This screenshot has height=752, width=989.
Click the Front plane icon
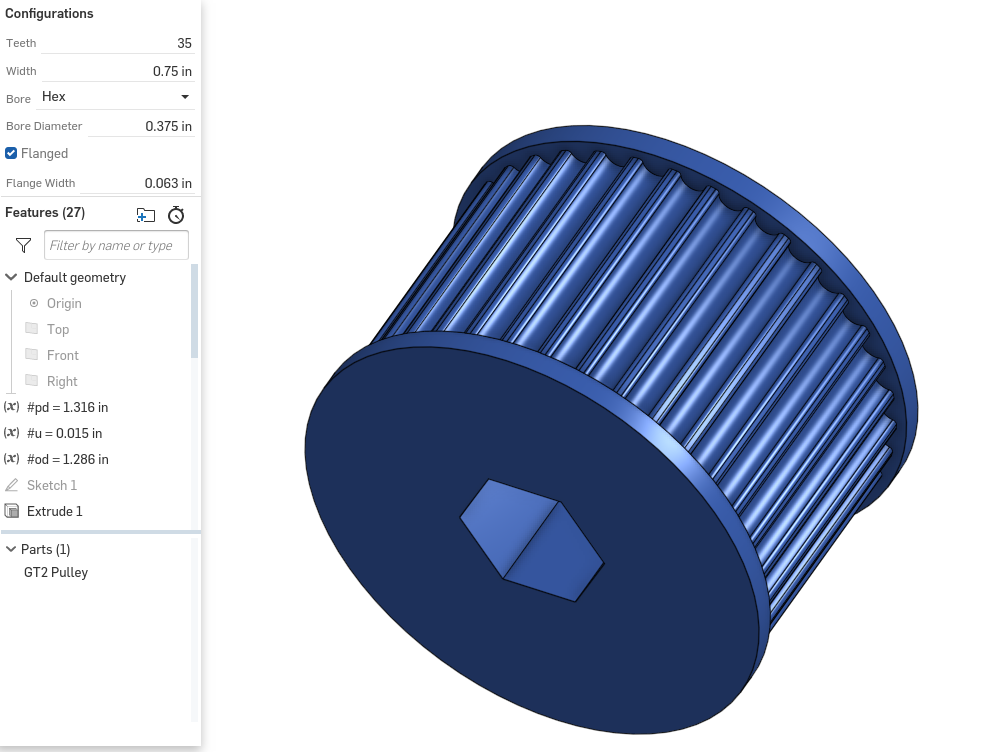click(33, 355)
